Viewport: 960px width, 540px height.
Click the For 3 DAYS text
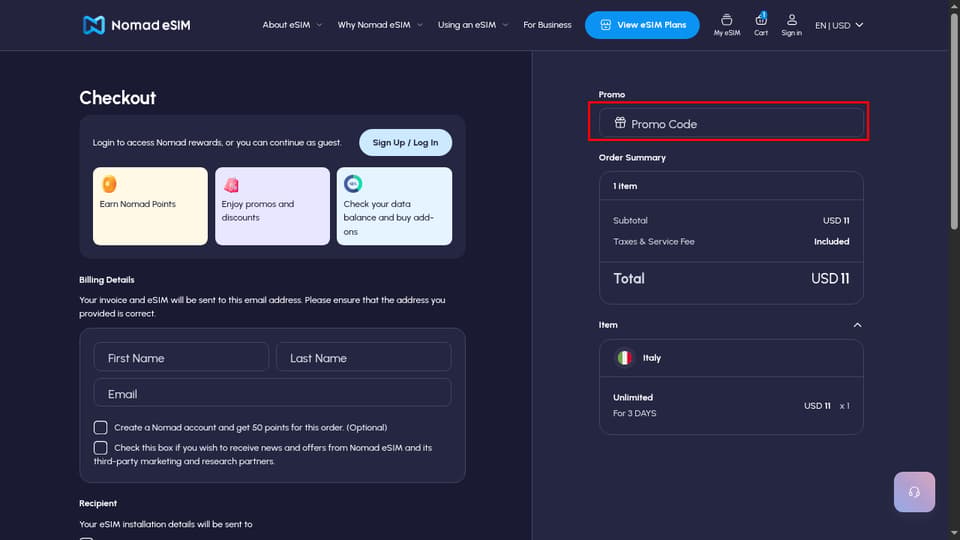pos(634,413)
